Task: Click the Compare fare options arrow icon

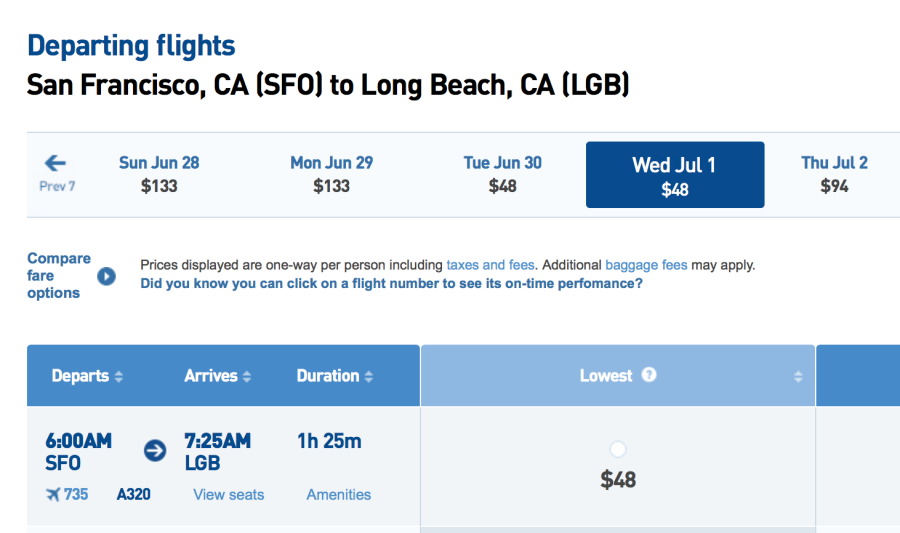Action: (106, 276)
